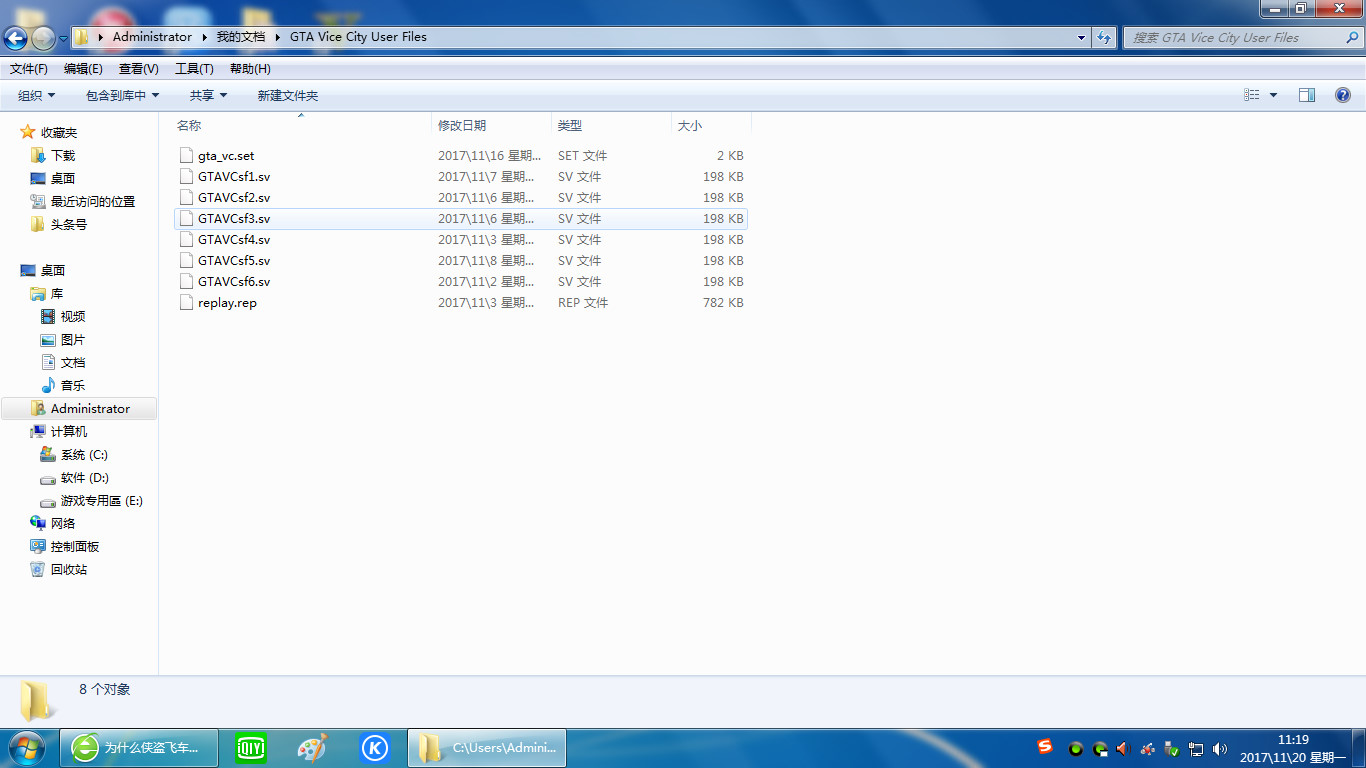Open the 组织 dropdown menu

36,95
